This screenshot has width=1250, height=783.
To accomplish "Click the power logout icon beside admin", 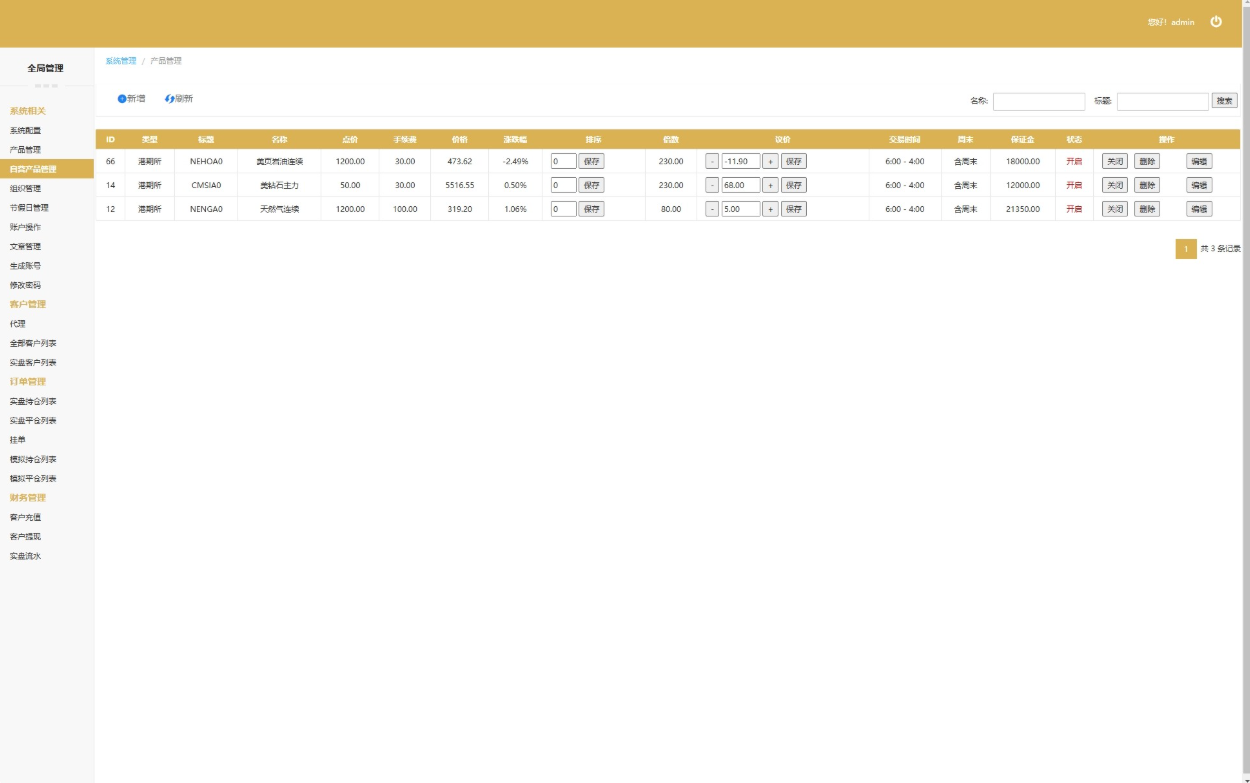I will pos(1216,21).
